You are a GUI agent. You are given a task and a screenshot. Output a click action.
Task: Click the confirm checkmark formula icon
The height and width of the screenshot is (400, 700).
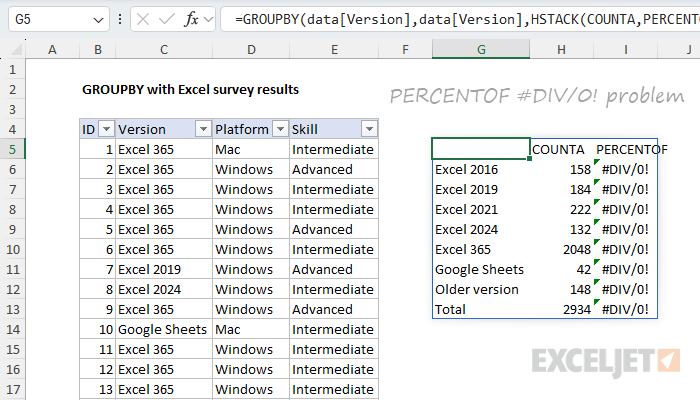tap(167, 19)
